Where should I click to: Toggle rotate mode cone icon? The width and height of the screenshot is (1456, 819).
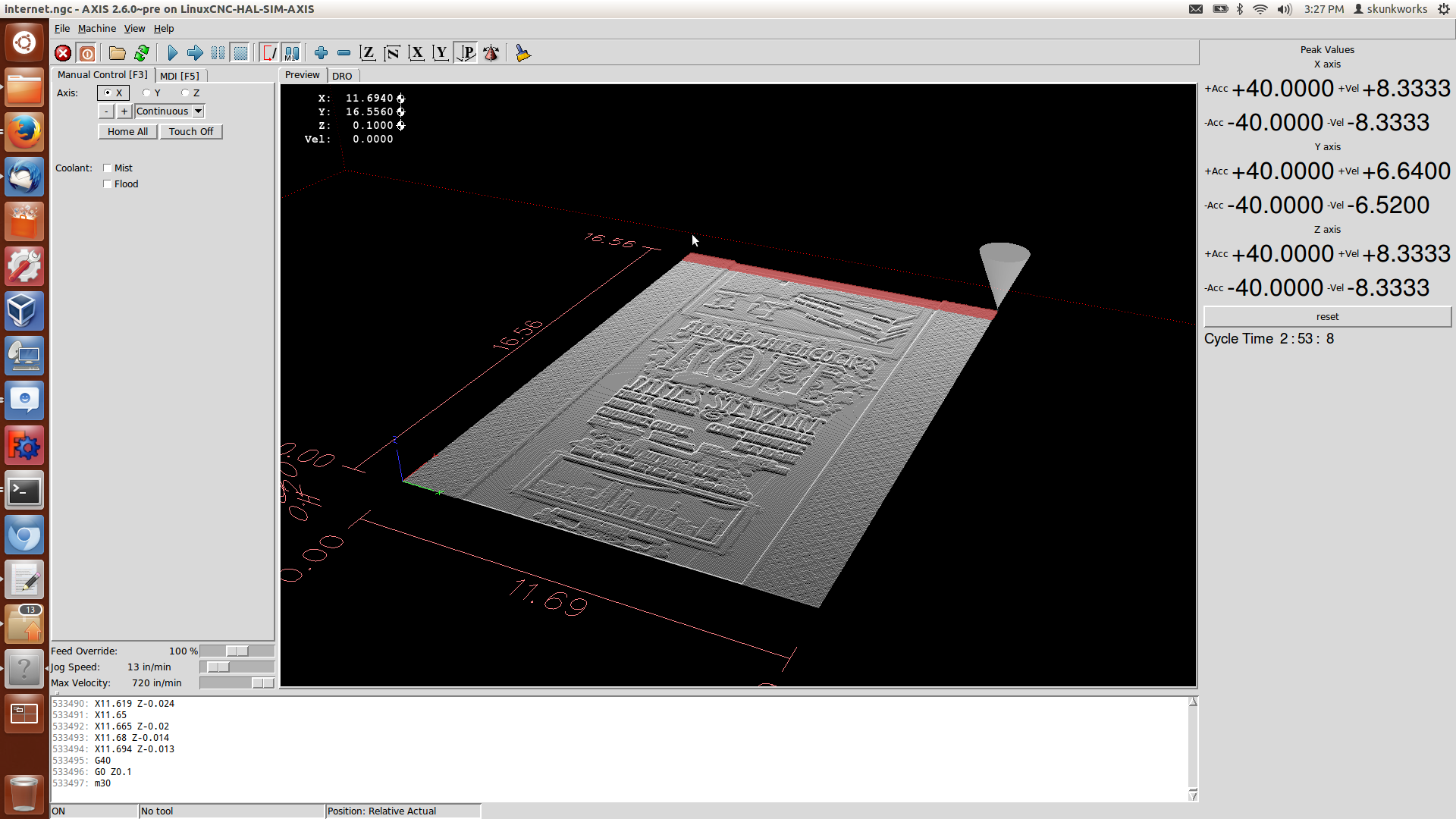pos(491,53)
